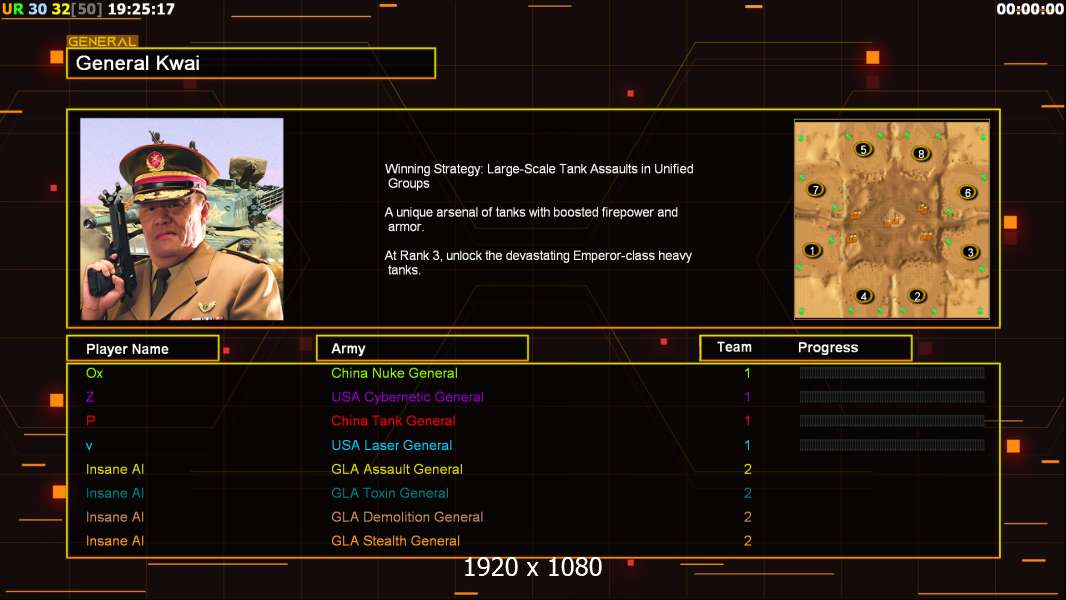Viewport: 1066px width, 600px height.
Task: Click USA Laser General army entry
Action: click(x=392, y=445)
